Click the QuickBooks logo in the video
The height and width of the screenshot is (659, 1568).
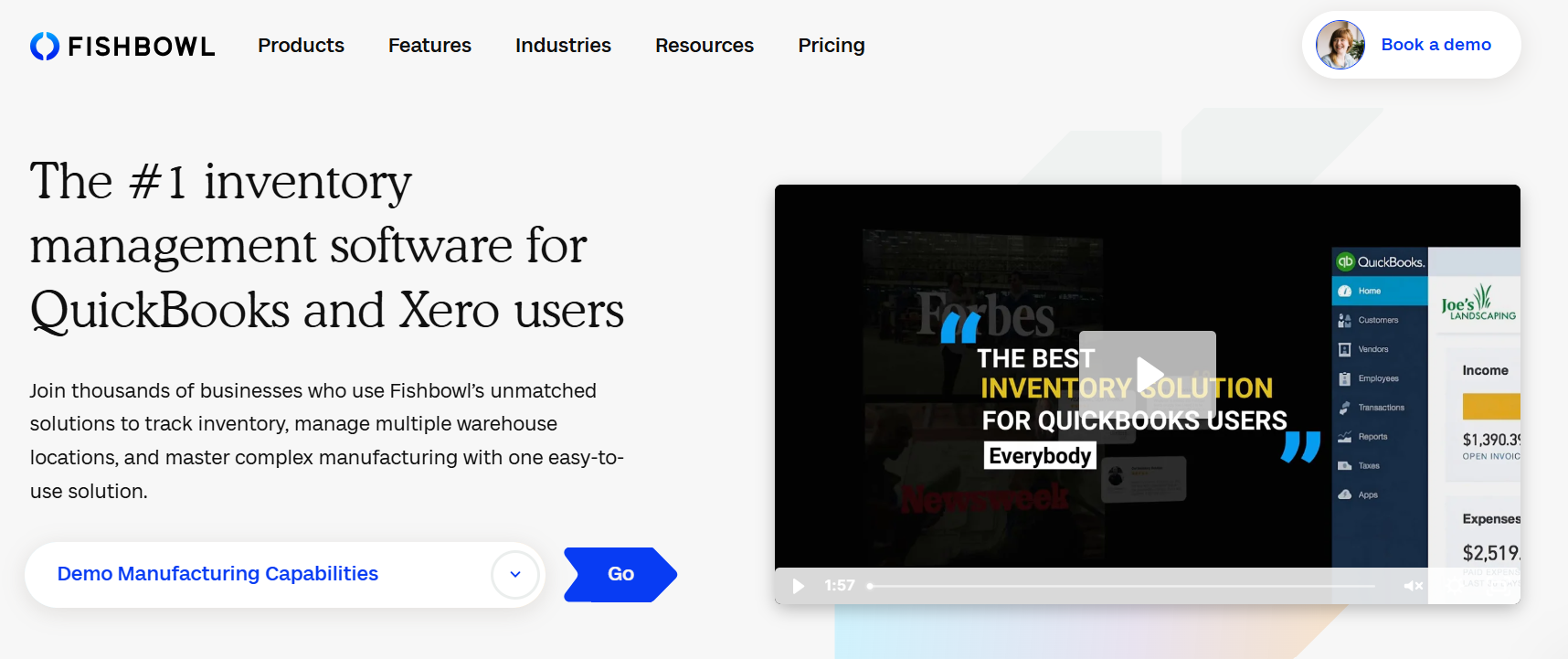(x=1380, y=262)
